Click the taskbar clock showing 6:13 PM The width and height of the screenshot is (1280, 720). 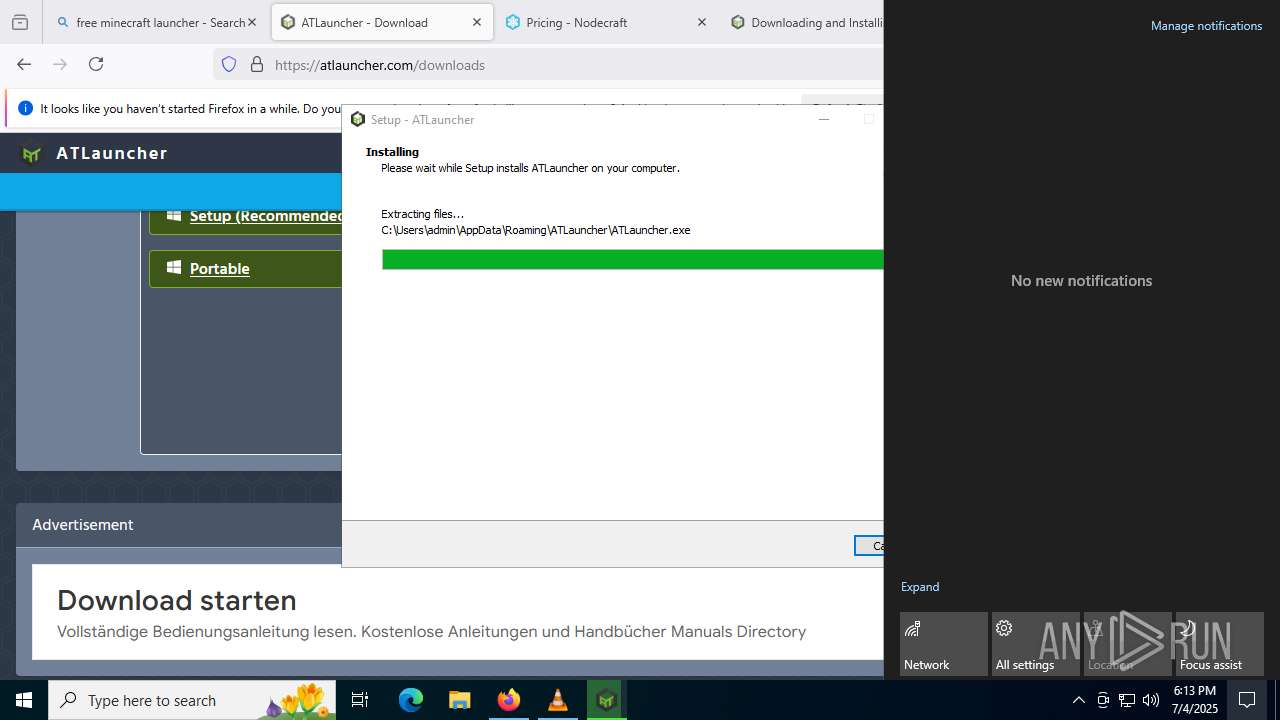click(x=1195, y=700)
